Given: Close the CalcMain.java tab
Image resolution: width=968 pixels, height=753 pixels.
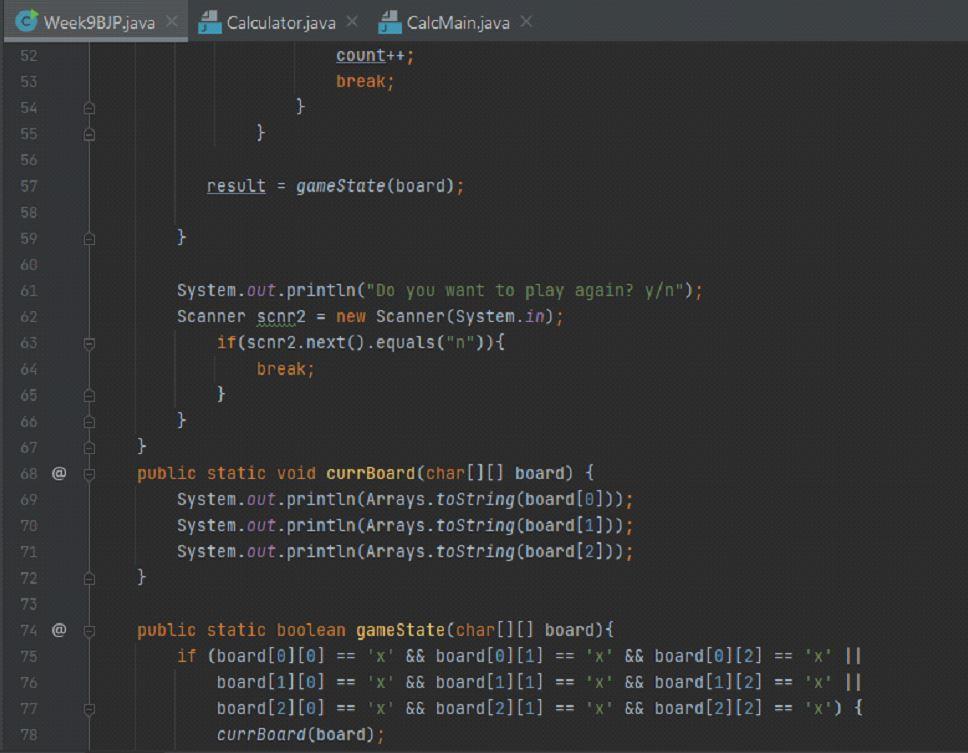Looking at the screenshot, I should pos(526,22).
